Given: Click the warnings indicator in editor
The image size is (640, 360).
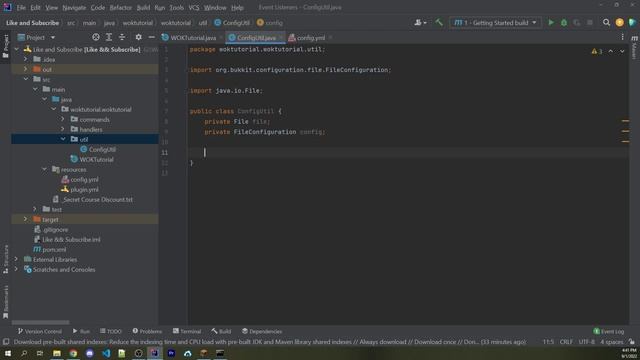Looking at the screenshot, I should 597,51.
